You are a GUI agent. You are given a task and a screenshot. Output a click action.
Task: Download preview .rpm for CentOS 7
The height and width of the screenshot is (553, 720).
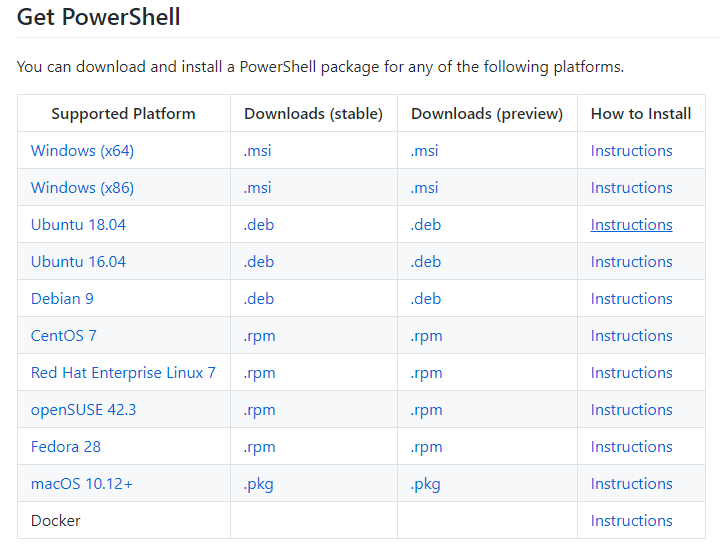coord(427,336)
